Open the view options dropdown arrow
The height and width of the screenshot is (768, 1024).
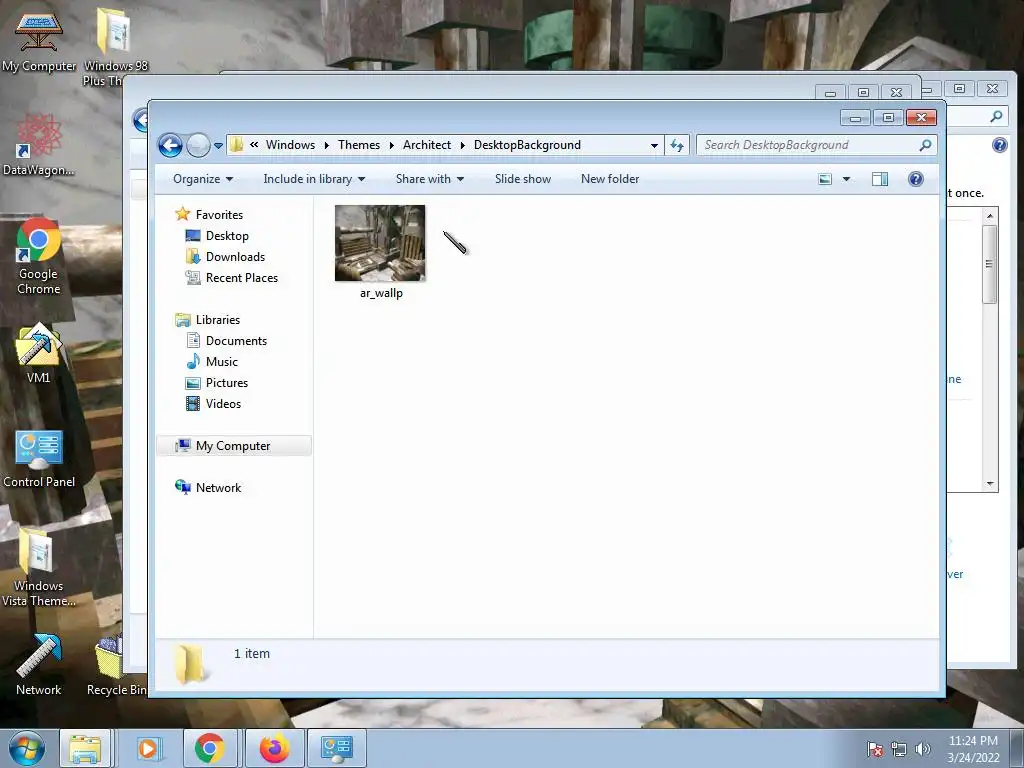pos(846,179)
